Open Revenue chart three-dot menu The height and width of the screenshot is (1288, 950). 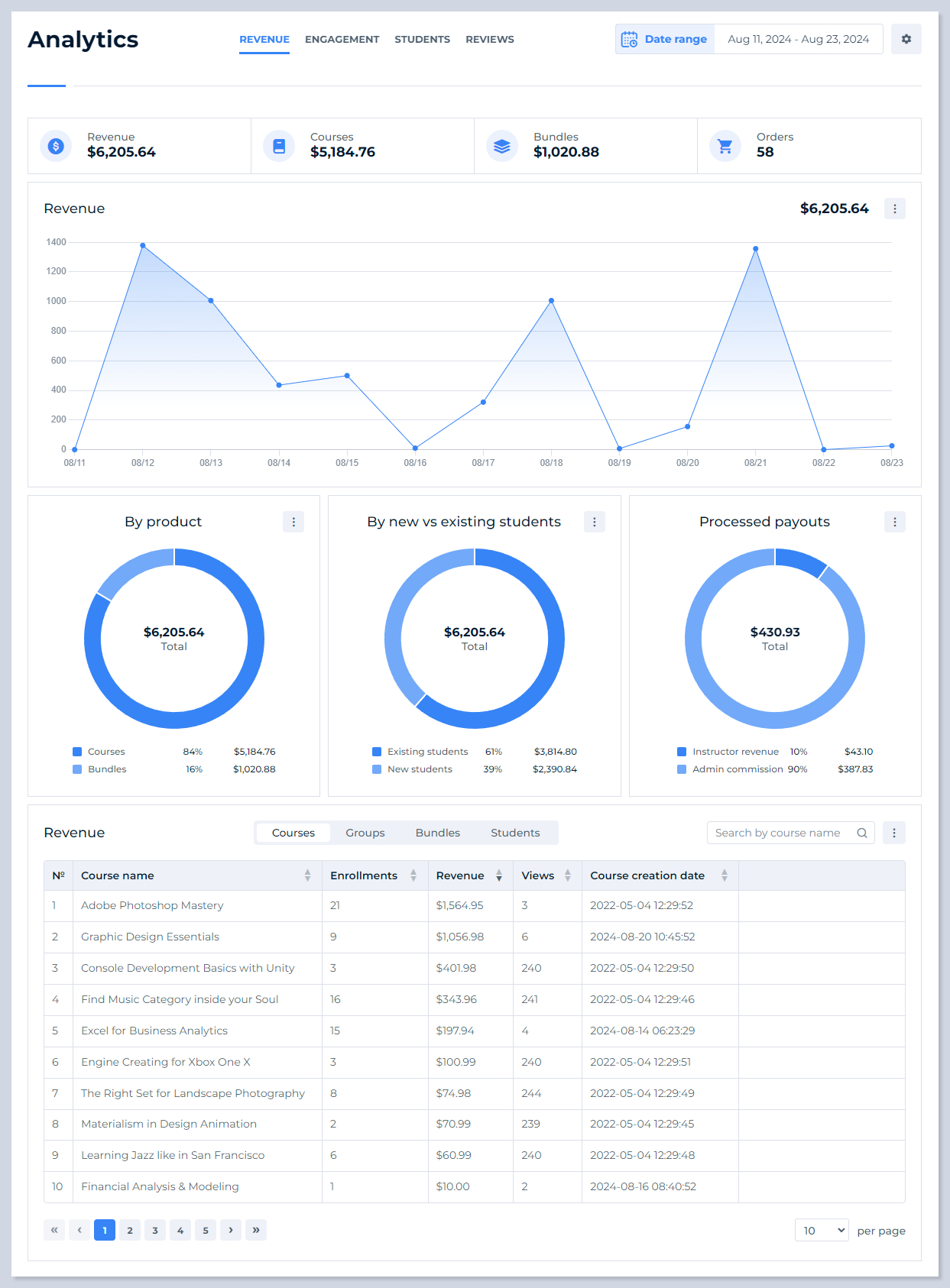pyautogui.click(x=894, y=209)
